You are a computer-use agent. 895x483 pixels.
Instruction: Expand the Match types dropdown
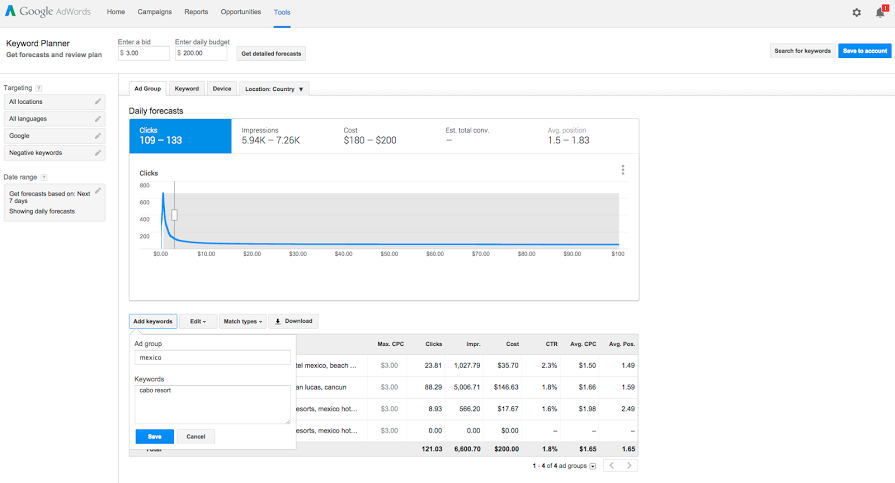[242, 321]
